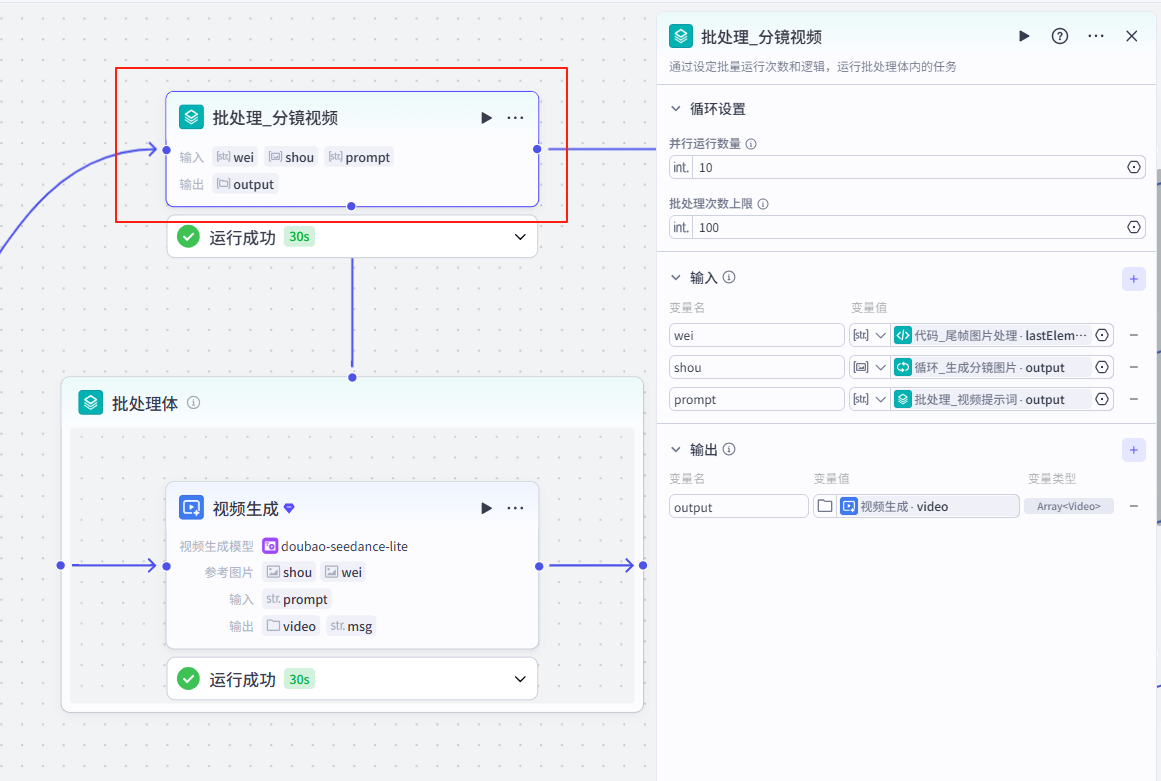Click the info icon beside 批处理体
Image resolution: width=1161 pixels, height=781 pixels.
click(194, 403)
